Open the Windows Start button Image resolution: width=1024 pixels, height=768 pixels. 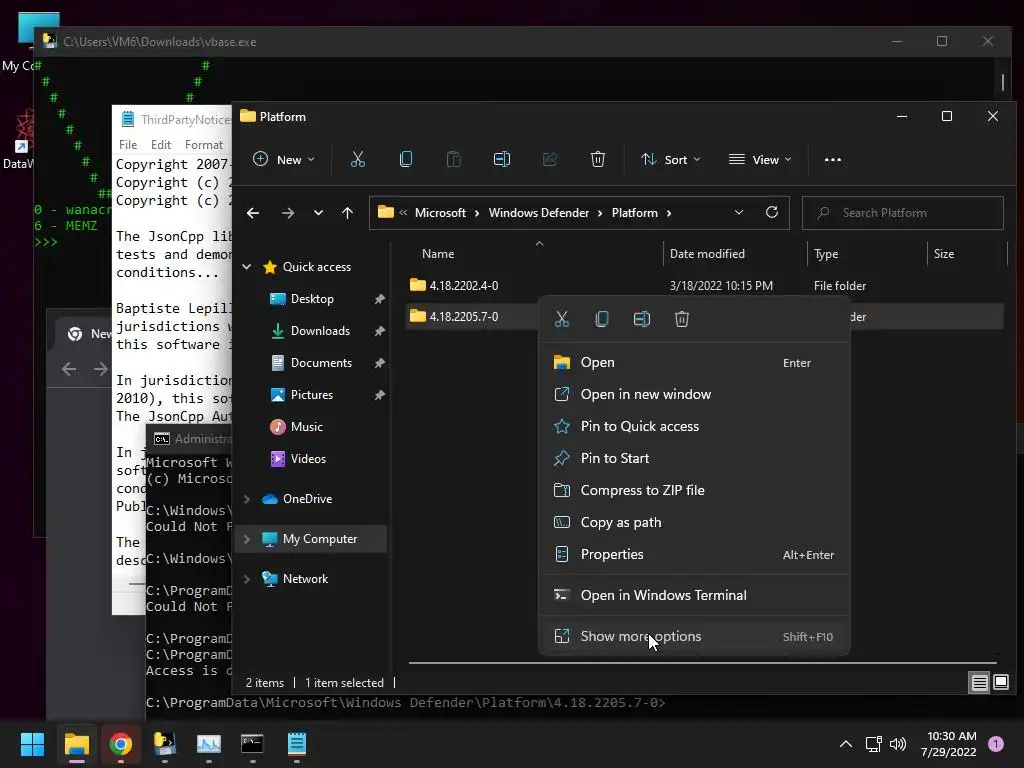pos(32,744)
